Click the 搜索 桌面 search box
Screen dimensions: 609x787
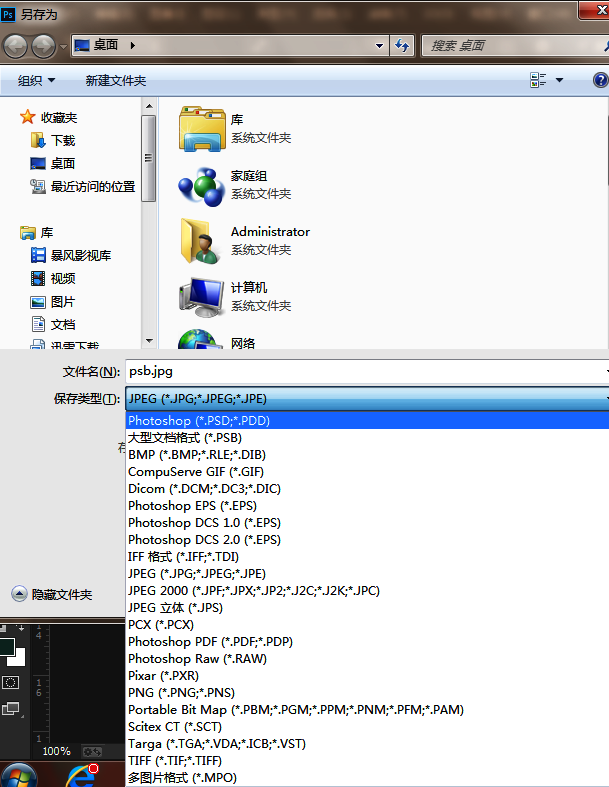[515, 46]
